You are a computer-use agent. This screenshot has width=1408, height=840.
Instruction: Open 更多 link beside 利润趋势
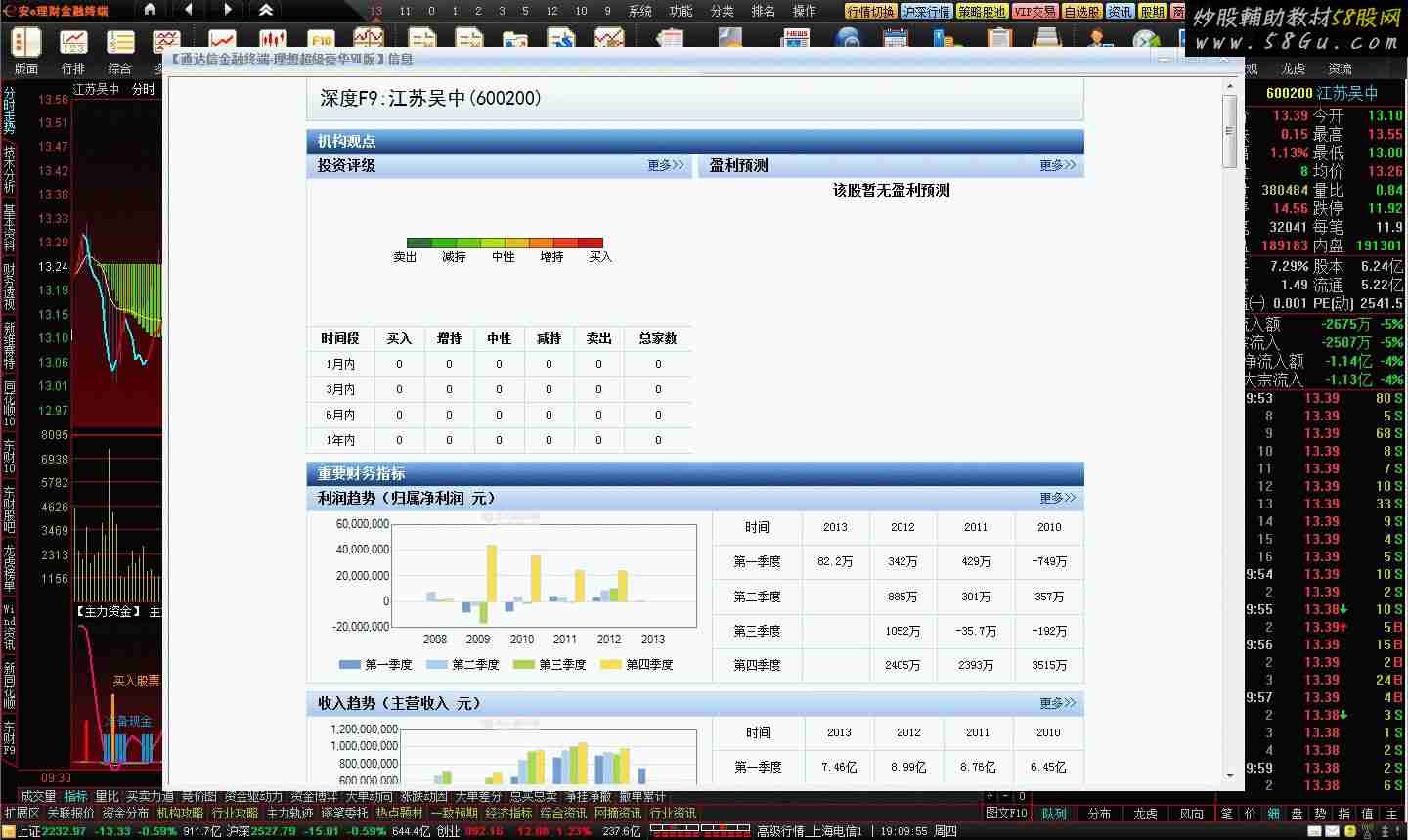point(1058,498)
